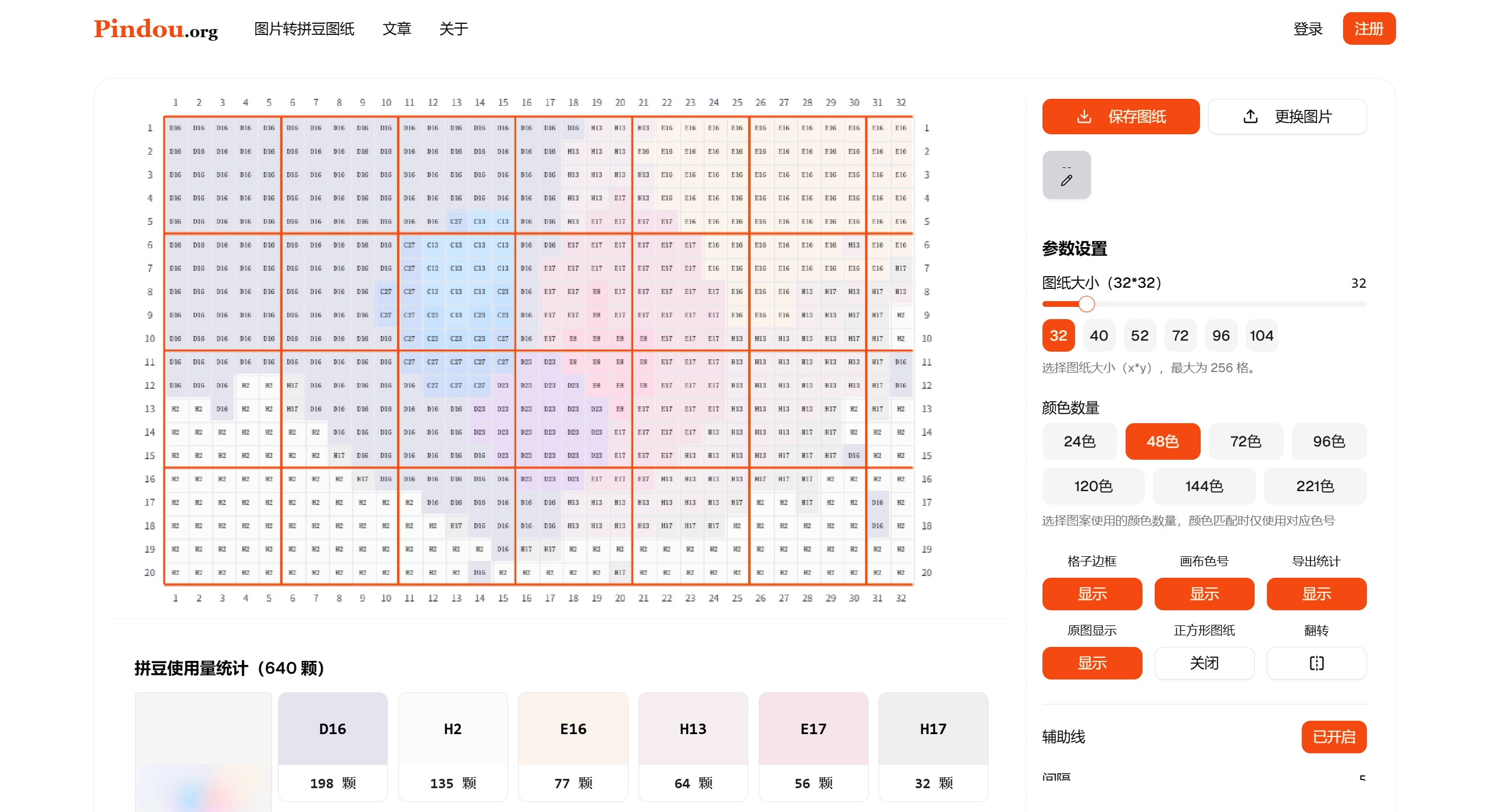
Task: Go to the 关于 page
Action: coord(454,29)
